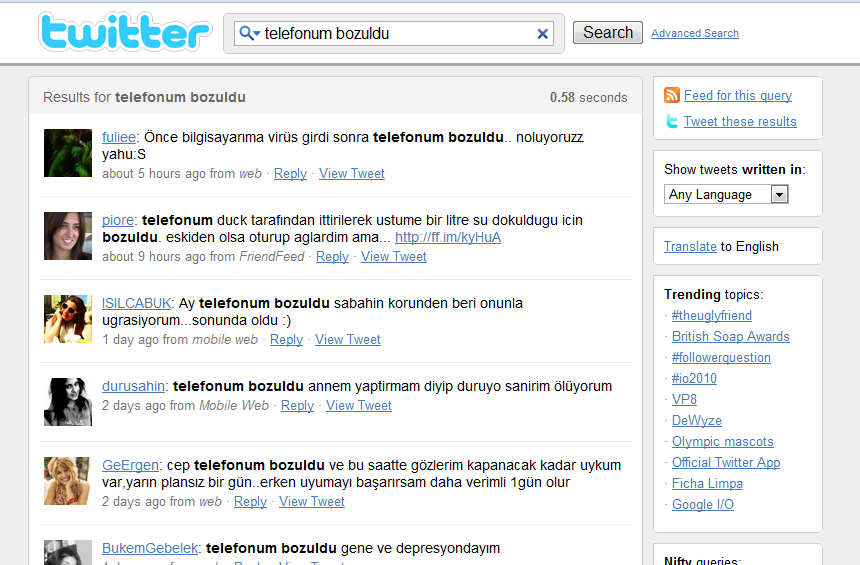Image resolution: width=860 pixels, height=565 pixels.
Task: Clear search text with the X icon
Action: click(543, 34)
